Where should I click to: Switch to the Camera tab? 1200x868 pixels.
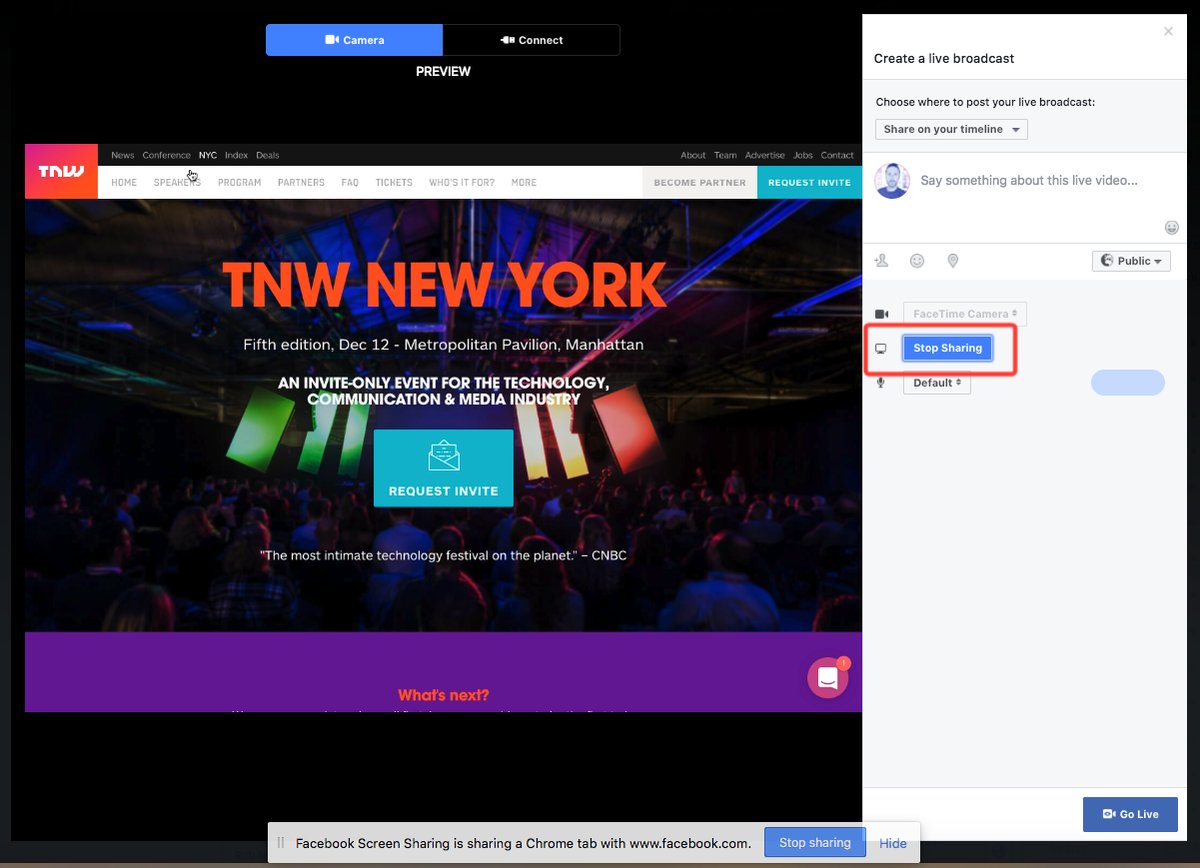tap(354, 40)
